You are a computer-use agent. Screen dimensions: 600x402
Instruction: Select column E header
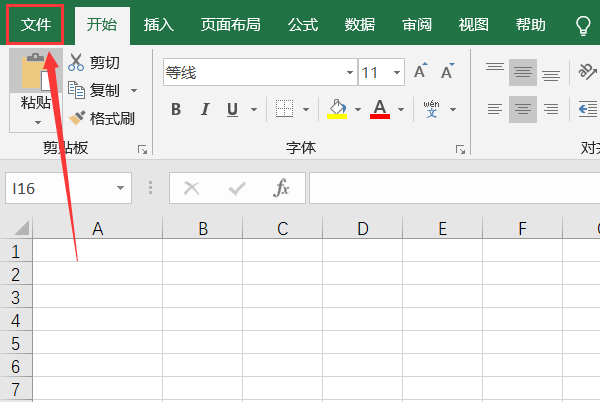[443, 228]
